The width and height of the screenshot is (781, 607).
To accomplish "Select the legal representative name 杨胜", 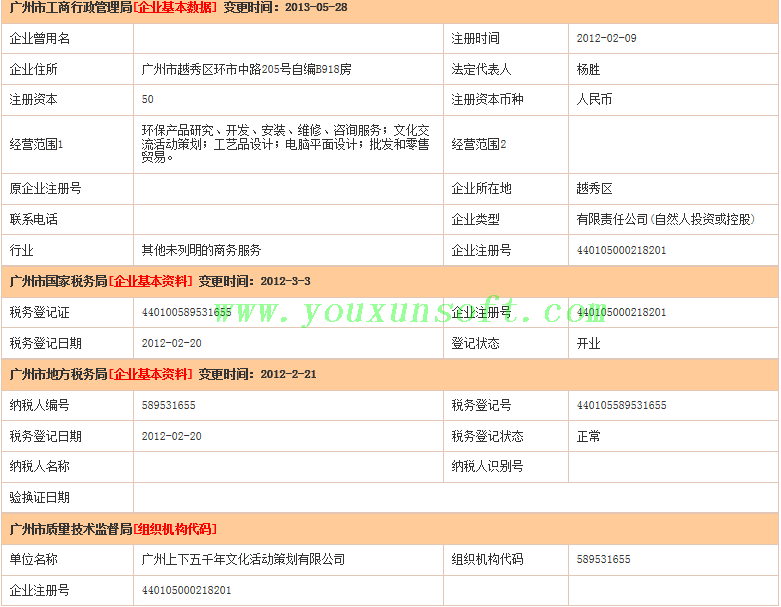I will [x=588, y=69].
